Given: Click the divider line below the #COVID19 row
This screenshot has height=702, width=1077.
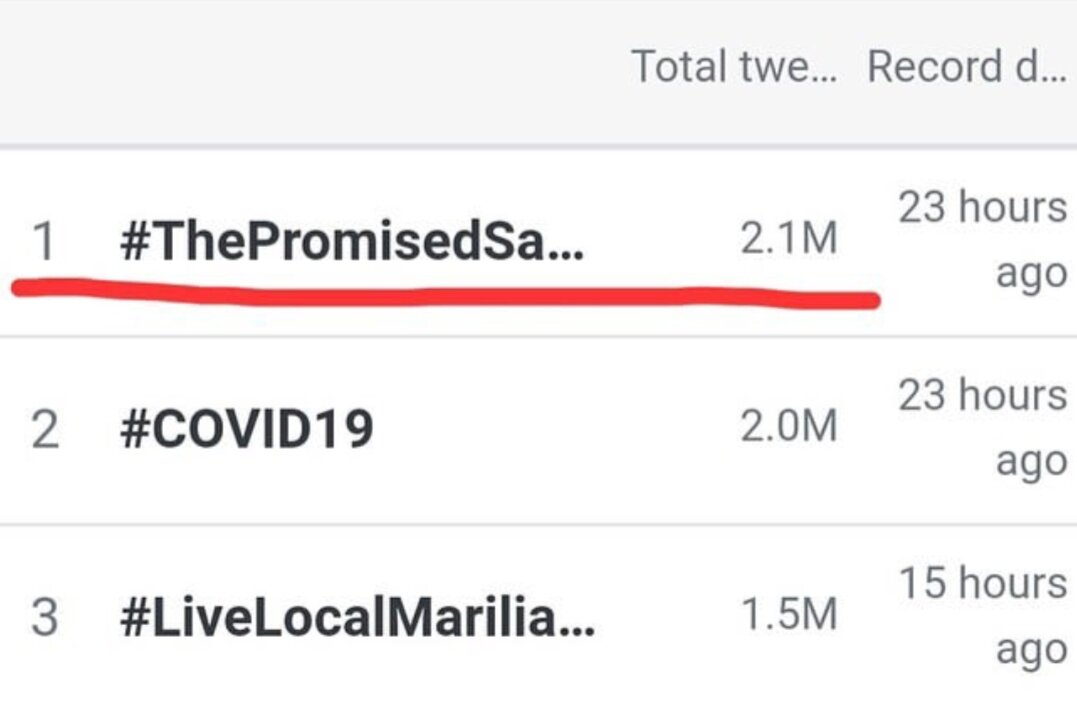Looking at the screenshot, I should pyautogui.click(x=538, y=524).
